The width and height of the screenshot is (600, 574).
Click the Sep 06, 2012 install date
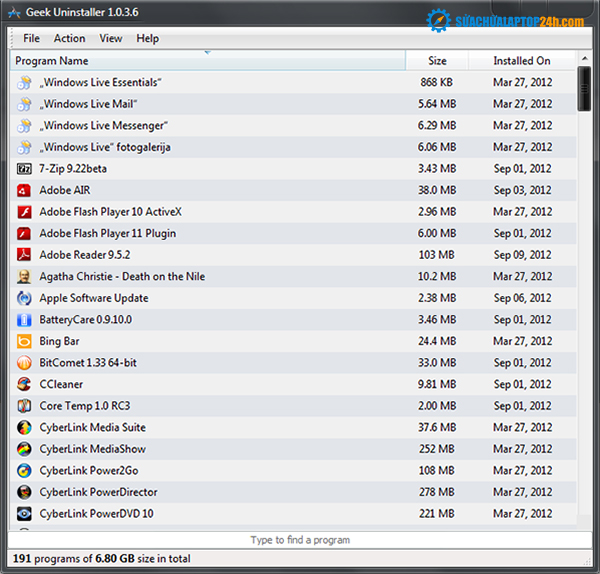tap(522, 298)
